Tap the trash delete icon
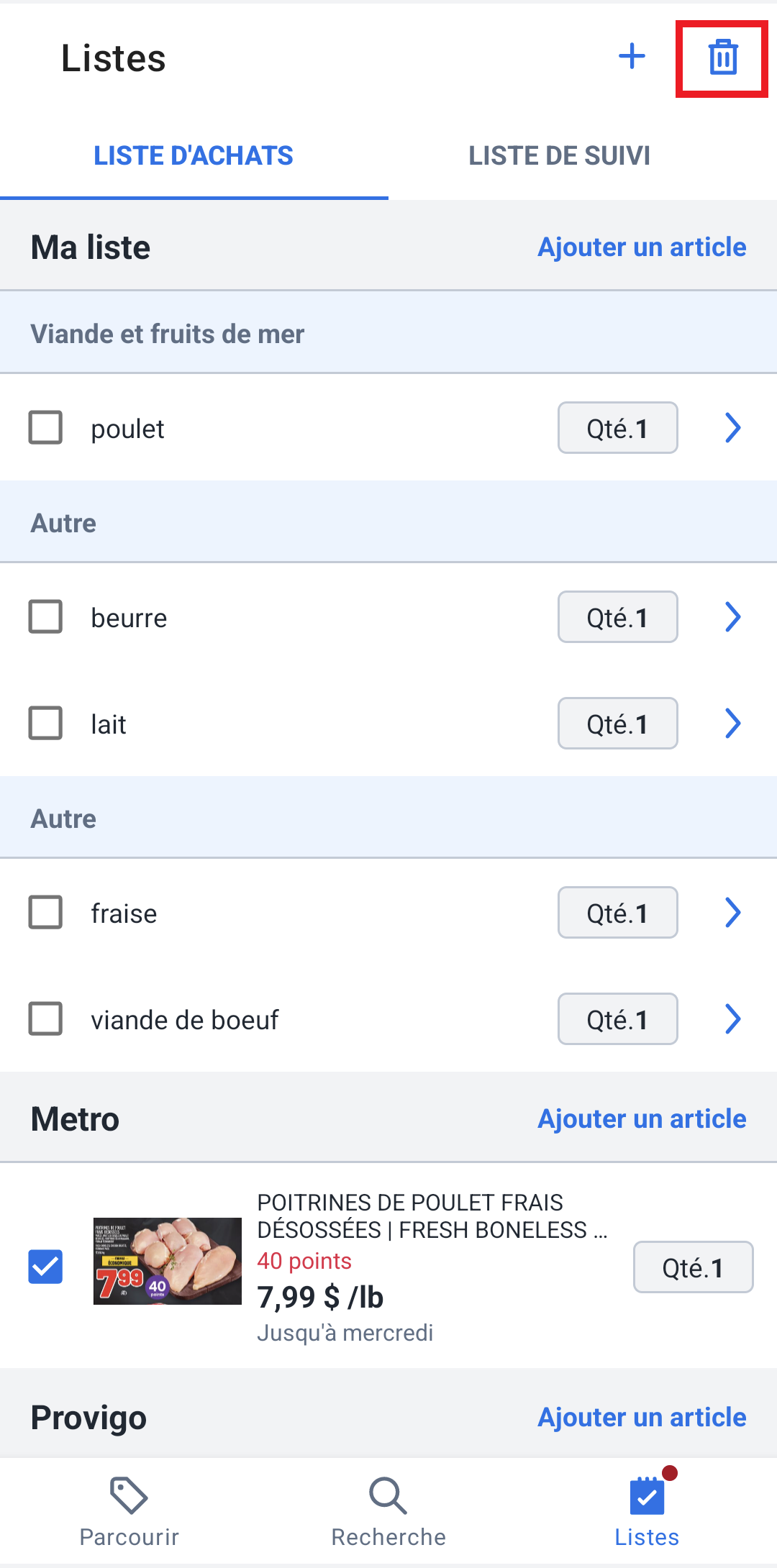The height and width of the screenshot is (1568, 777). 723,58
